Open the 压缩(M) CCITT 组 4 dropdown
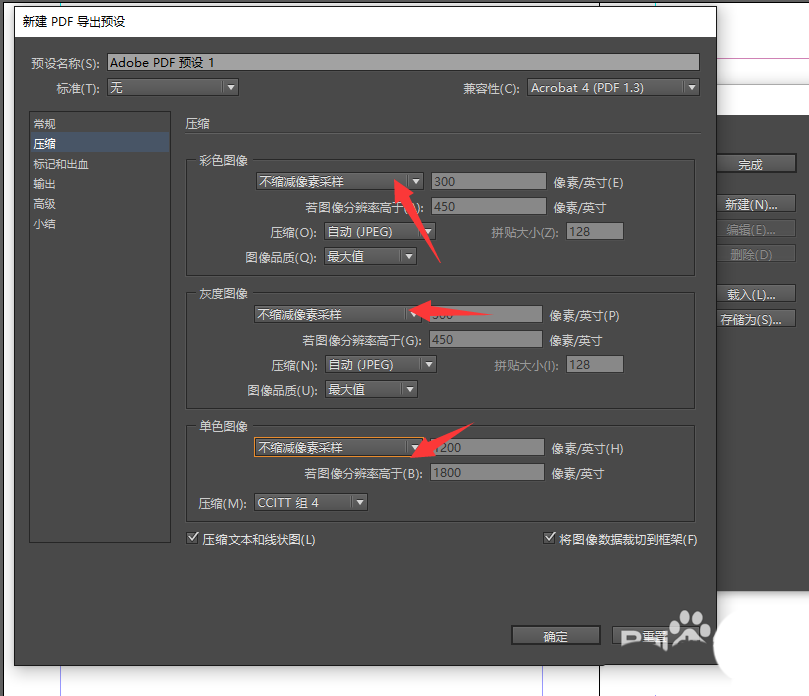 (311, 503)
